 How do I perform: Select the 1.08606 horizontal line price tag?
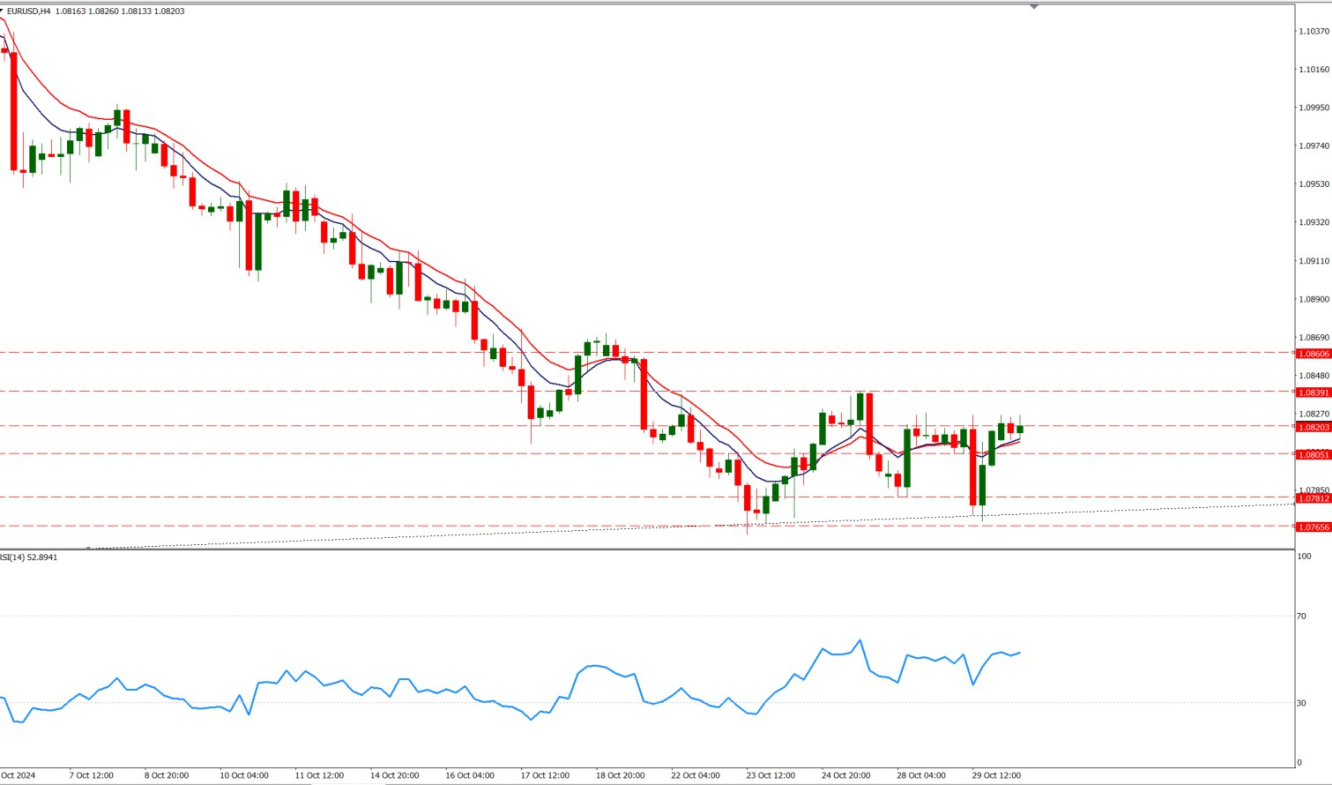[x=1313, y=353]
